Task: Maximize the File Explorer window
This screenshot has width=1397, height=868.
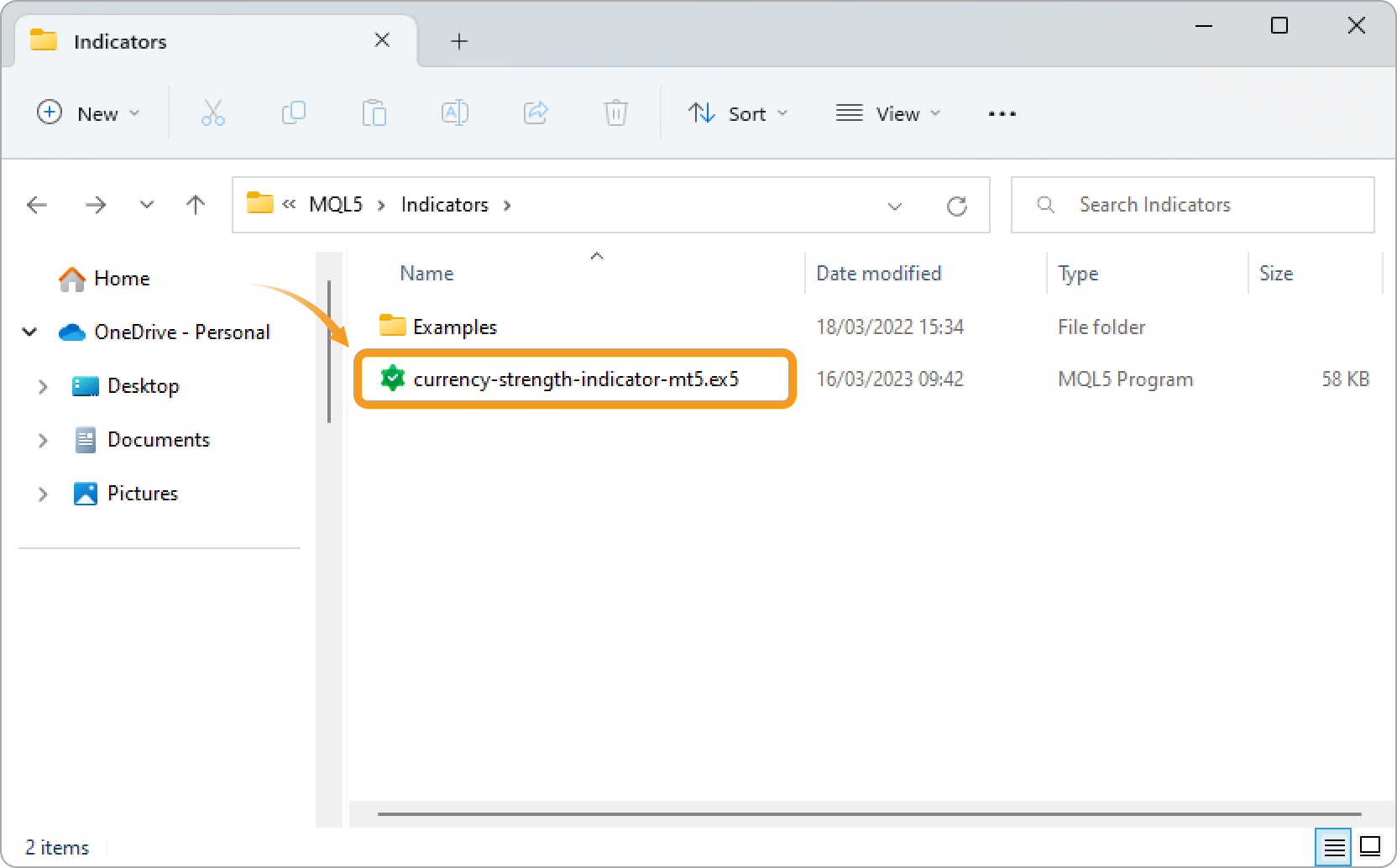Action: coord(1279,25)
